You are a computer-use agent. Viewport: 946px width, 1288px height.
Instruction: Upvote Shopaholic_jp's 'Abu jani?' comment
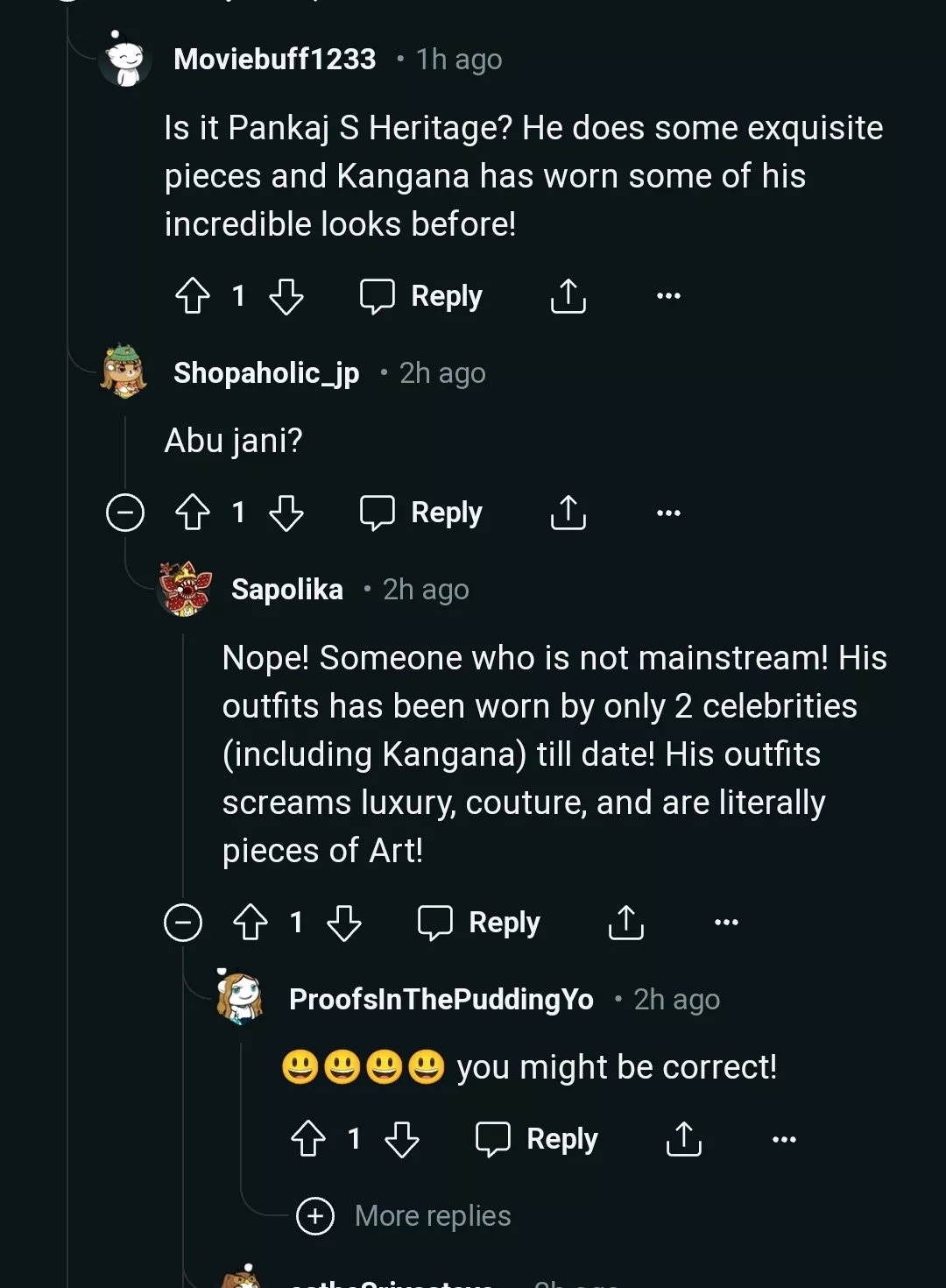click(x=193, y=513)
